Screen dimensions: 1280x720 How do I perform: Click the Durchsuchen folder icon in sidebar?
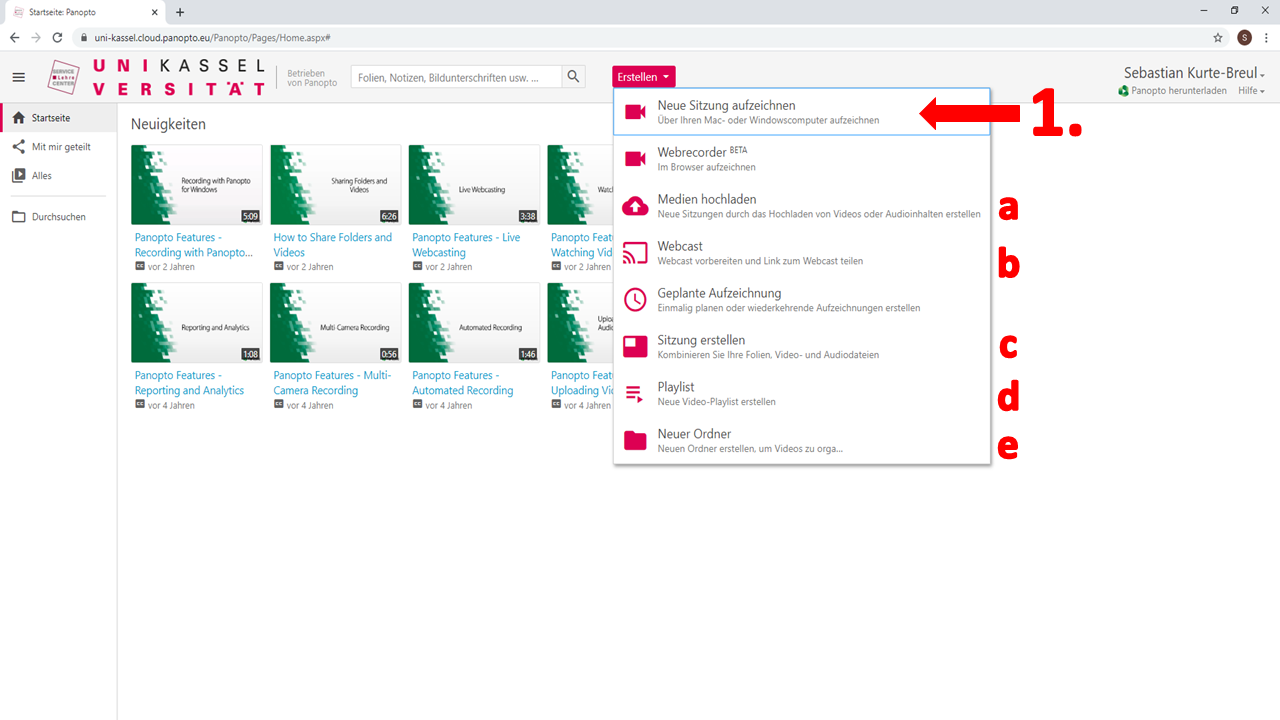(x=18, y=216)
